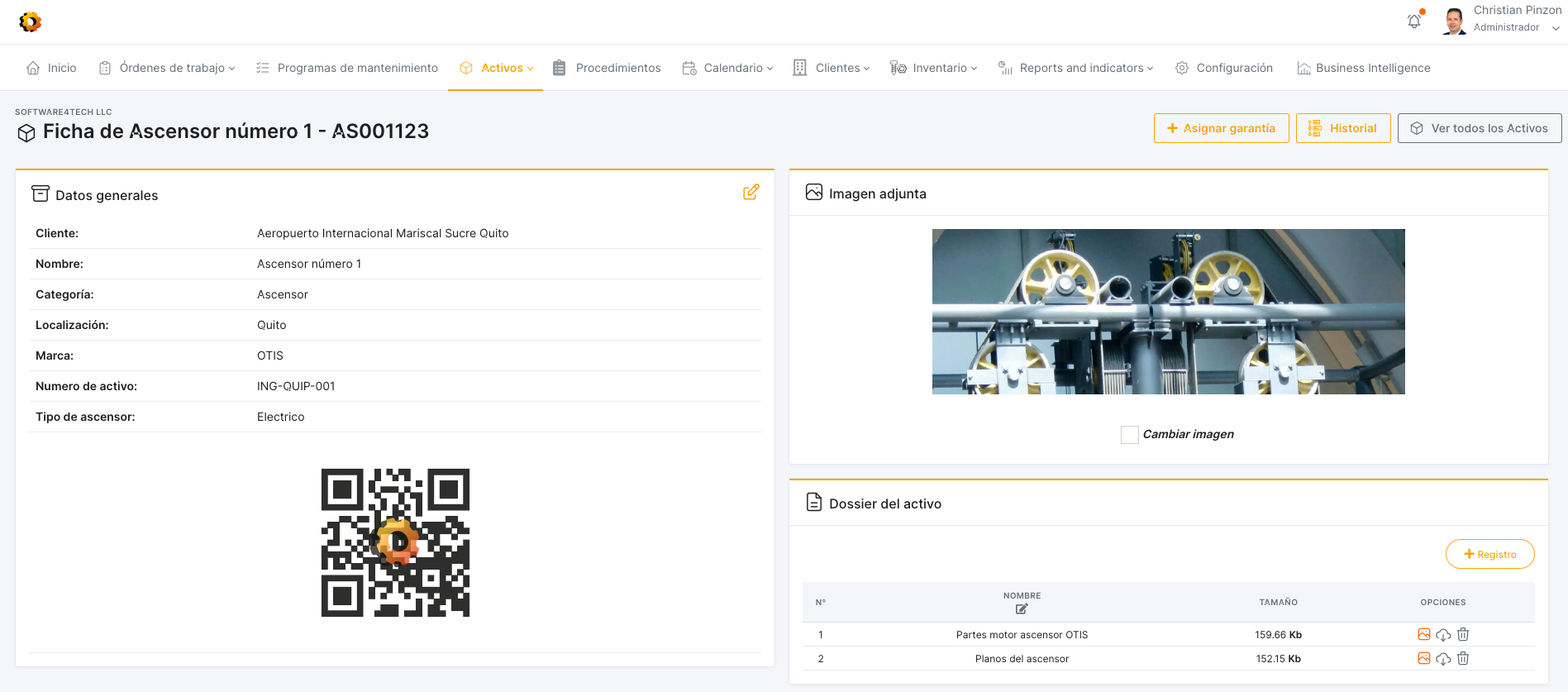Screen dimensions: 1568x692
Task: Delete Partes motor ascensor OTIS file
Action: (1463, 634)
